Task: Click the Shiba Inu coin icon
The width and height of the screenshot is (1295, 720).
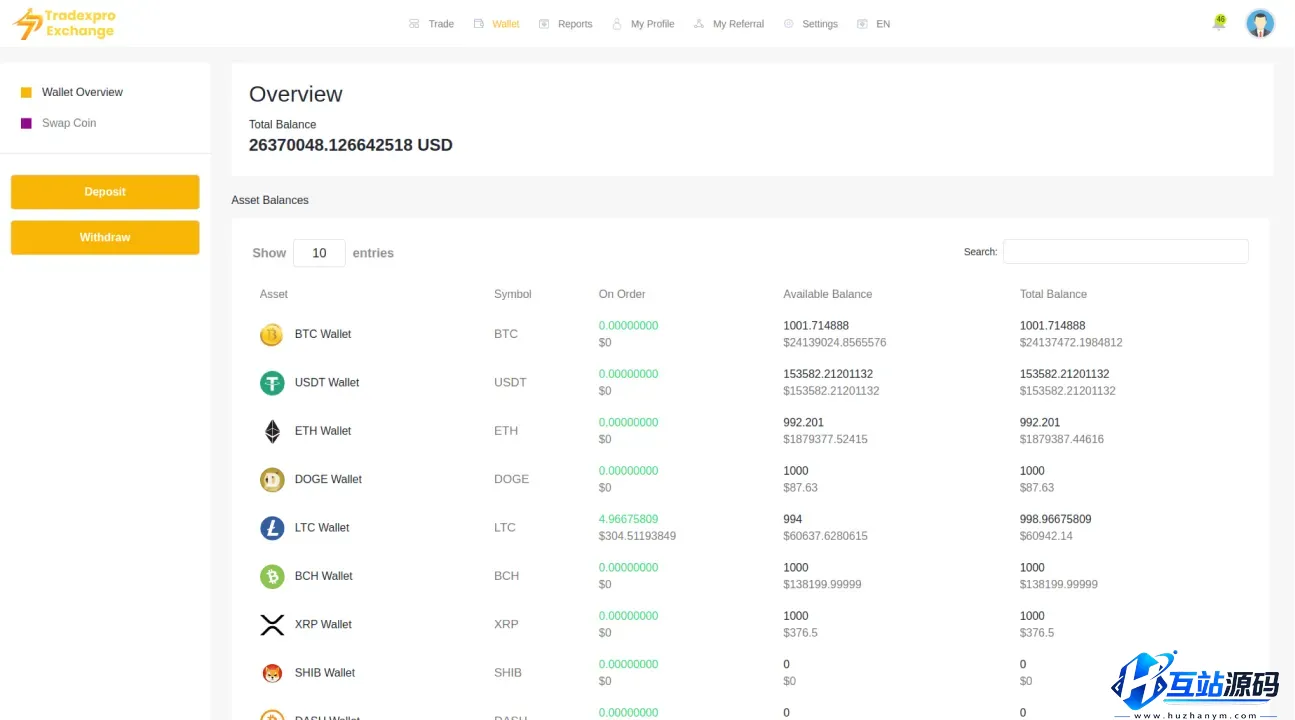Action: (x=272, y=673)
